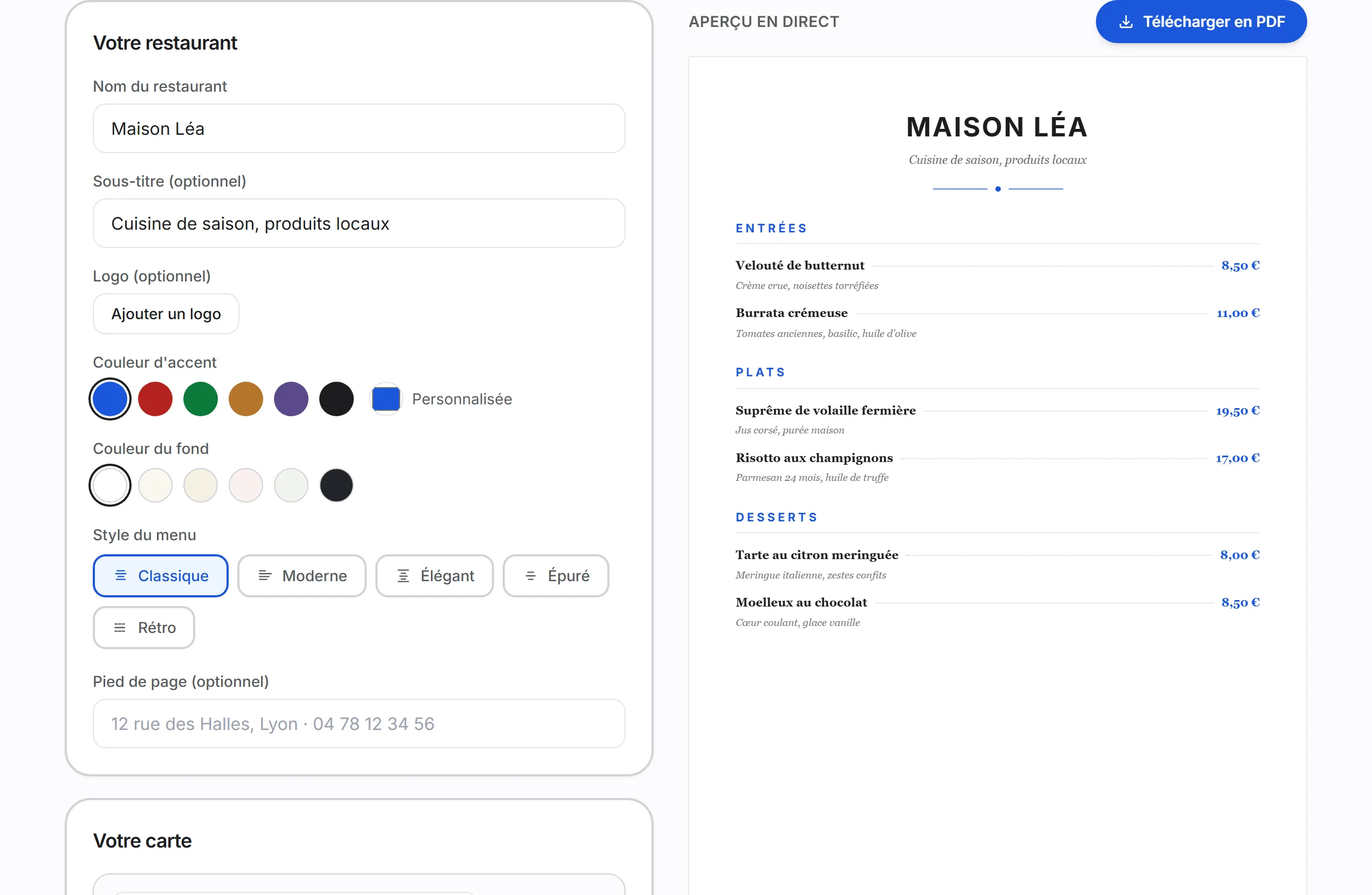Viewport: 1372px width, 895px height.
Task: Click Ajouter un logo button
Action: tap(166, 313)
